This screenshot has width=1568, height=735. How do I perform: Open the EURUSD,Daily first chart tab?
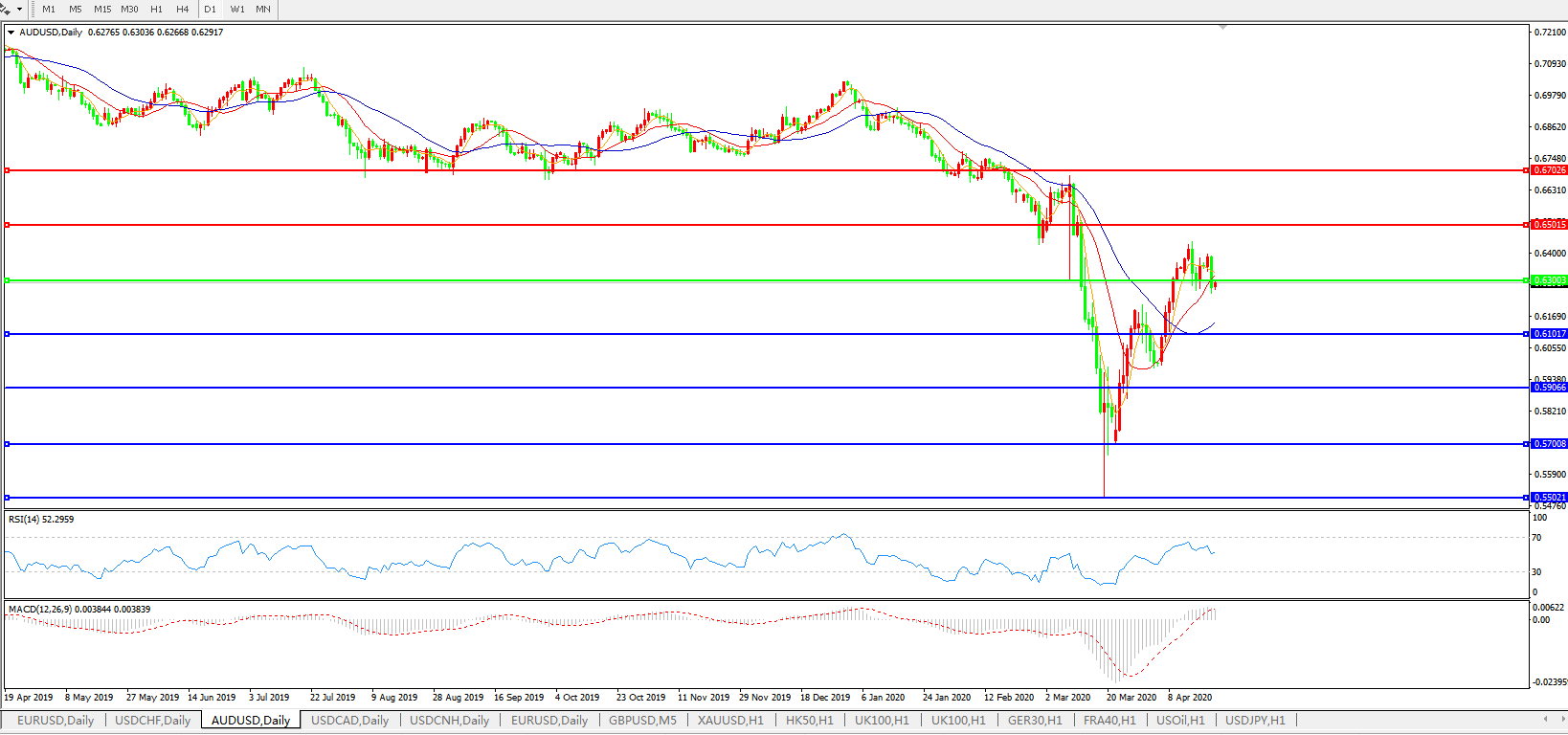(x=56, y=720)
